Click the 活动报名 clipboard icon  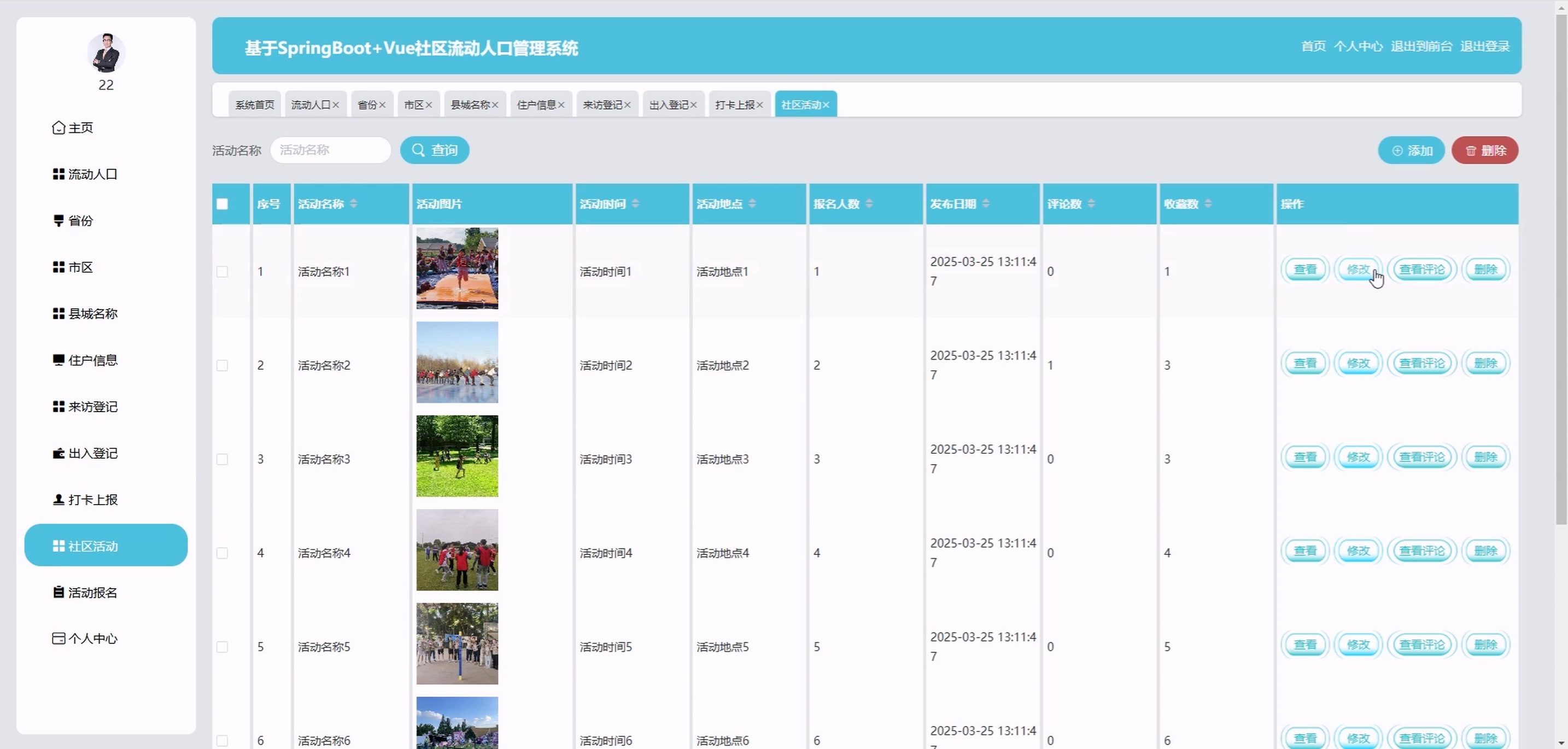(x=58, y=592)
